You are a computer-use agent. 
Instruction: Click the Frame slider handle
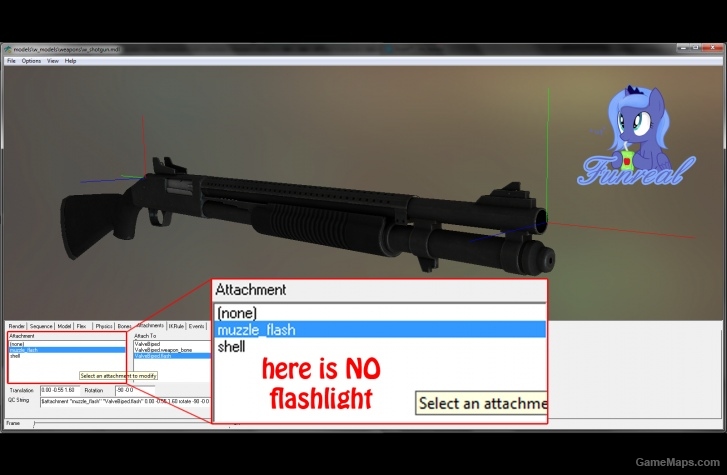pyautogui.click(x=34, y=424)
